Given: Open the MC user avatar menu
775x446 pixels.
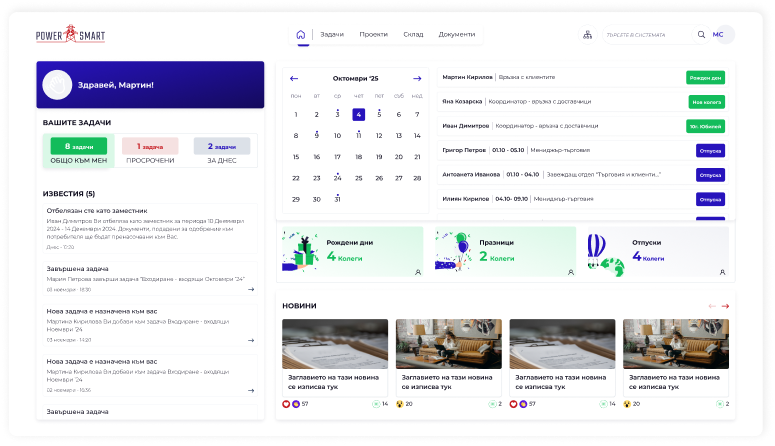Looking at the screenshot, I should 724,35.
